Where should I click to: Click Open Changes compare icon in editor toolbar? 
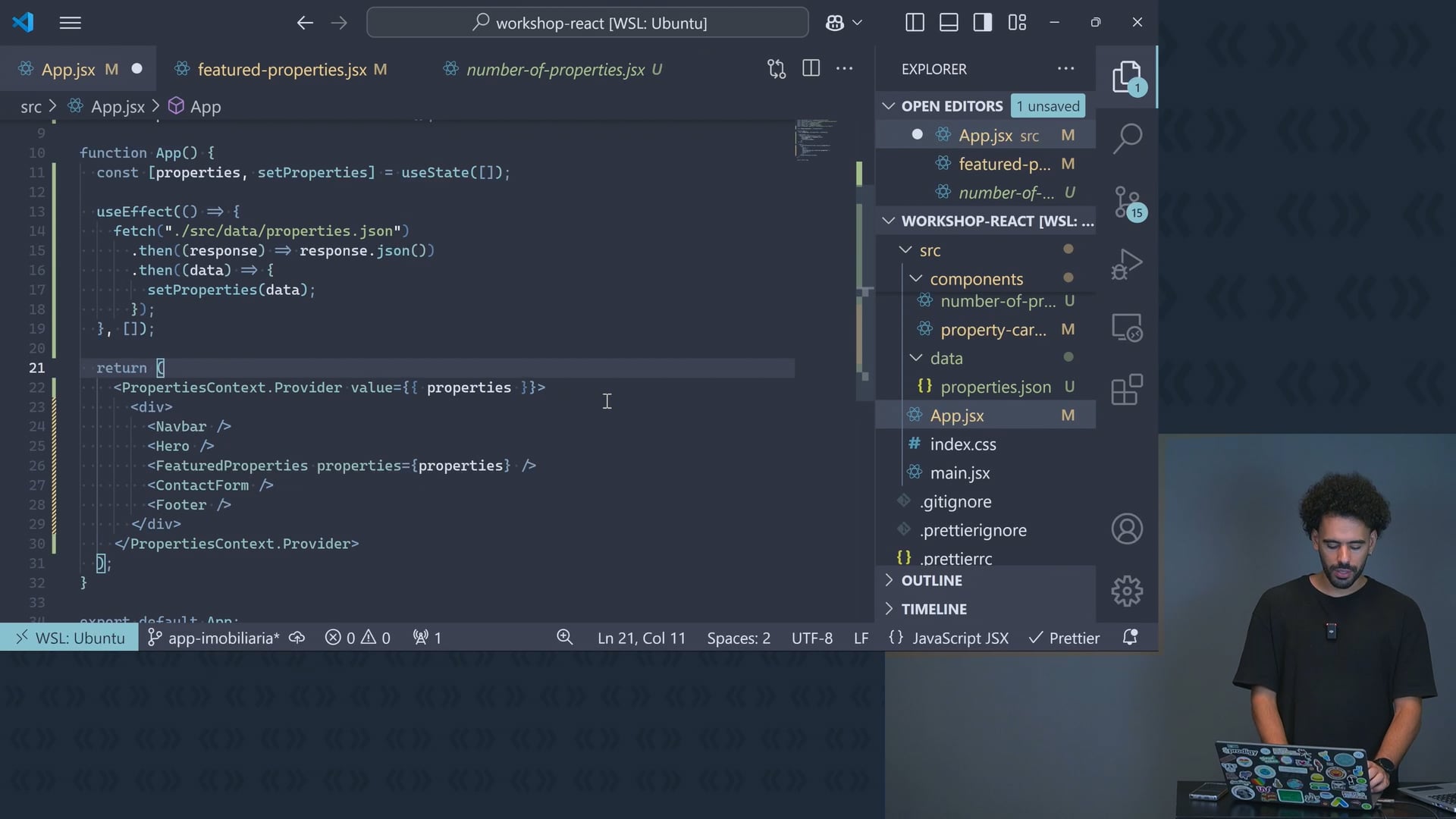coord(776,69)
